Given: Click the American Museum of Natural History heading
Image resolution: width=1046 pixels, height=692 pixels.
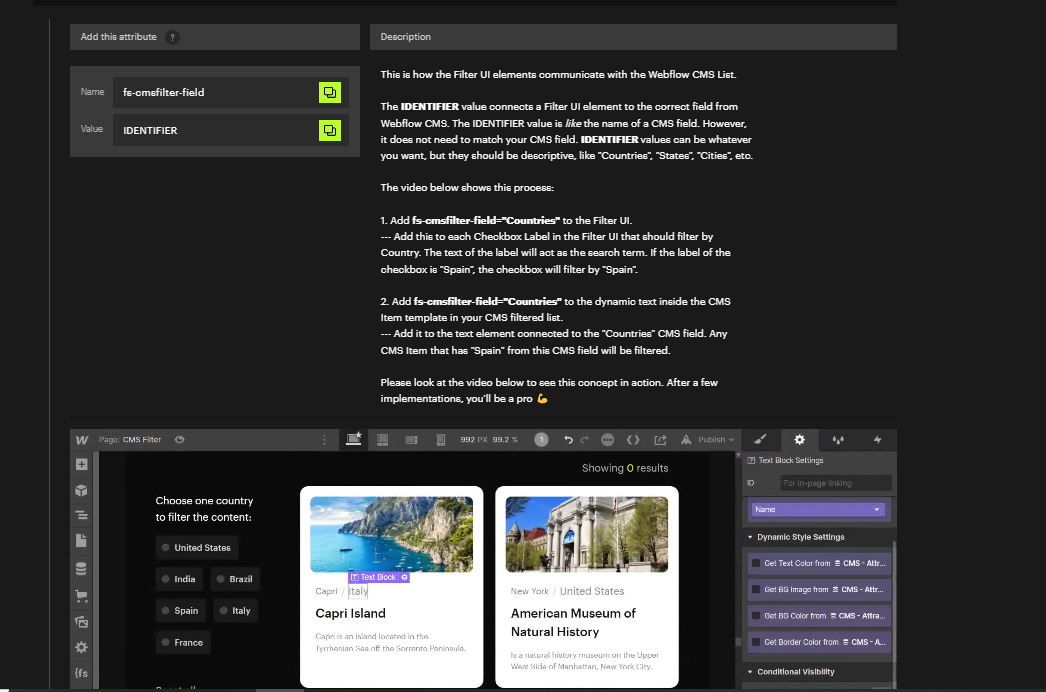Looking at the screenshot, I should (x=573, y=623).
